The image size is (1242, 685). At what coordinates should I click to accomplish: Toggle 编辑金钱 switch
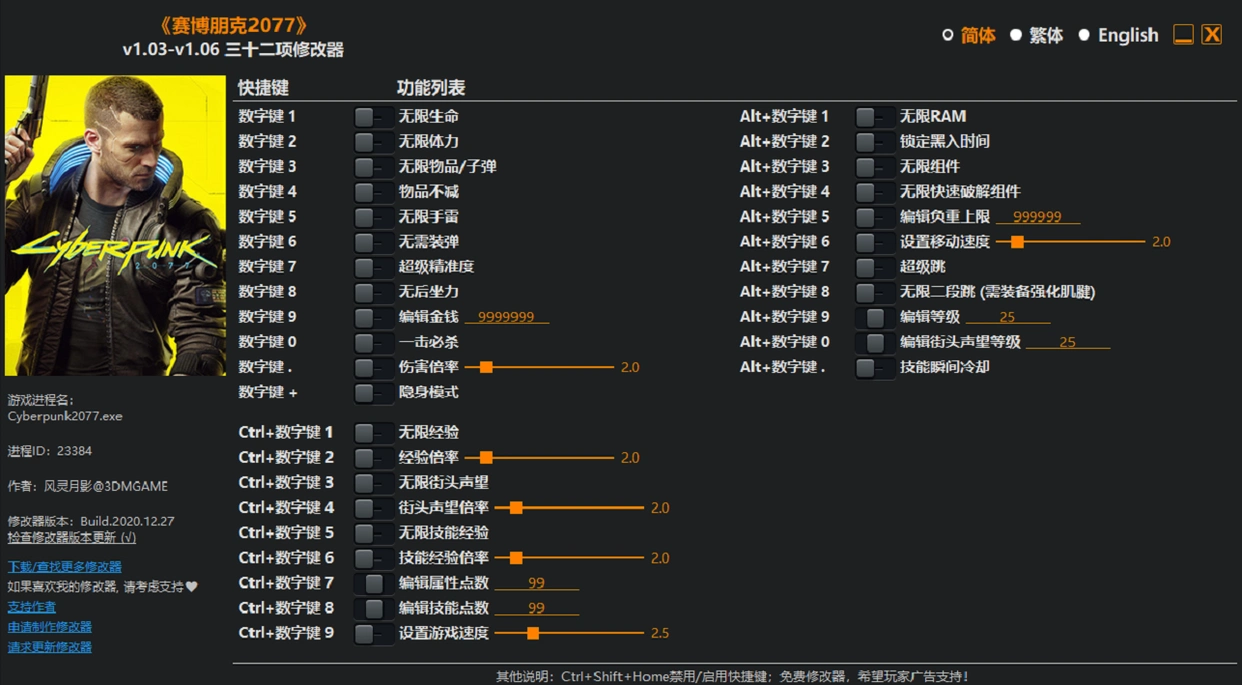(x=373, y=317)
